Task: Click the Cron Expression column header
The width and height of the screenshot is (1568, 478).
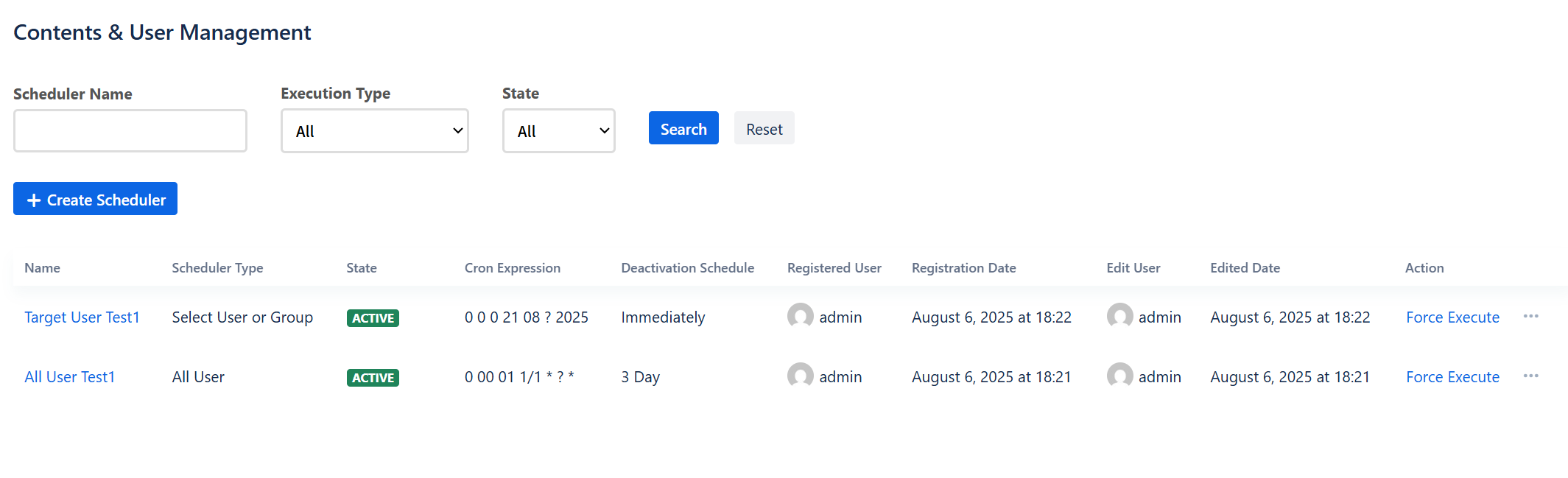Action: [513, 268]
